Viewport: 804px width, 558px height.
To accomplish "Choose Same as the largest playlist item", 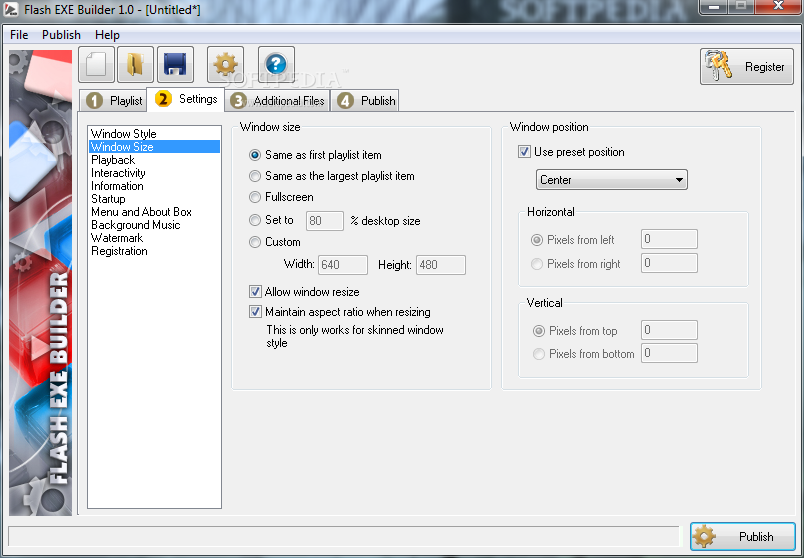I will coord(331,176).
